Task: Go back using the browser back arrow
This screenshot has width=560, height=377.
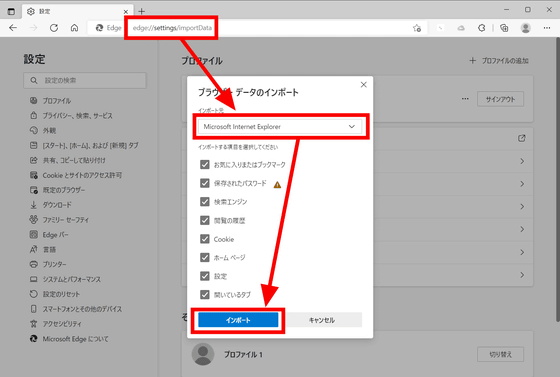Action: coord(13,28)
